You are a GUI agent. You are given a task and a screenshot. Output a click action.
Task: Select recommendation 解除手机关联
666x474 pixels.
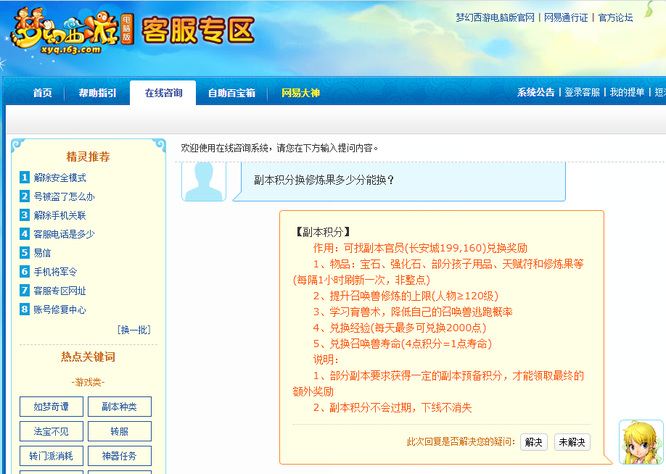pos(60,215)
